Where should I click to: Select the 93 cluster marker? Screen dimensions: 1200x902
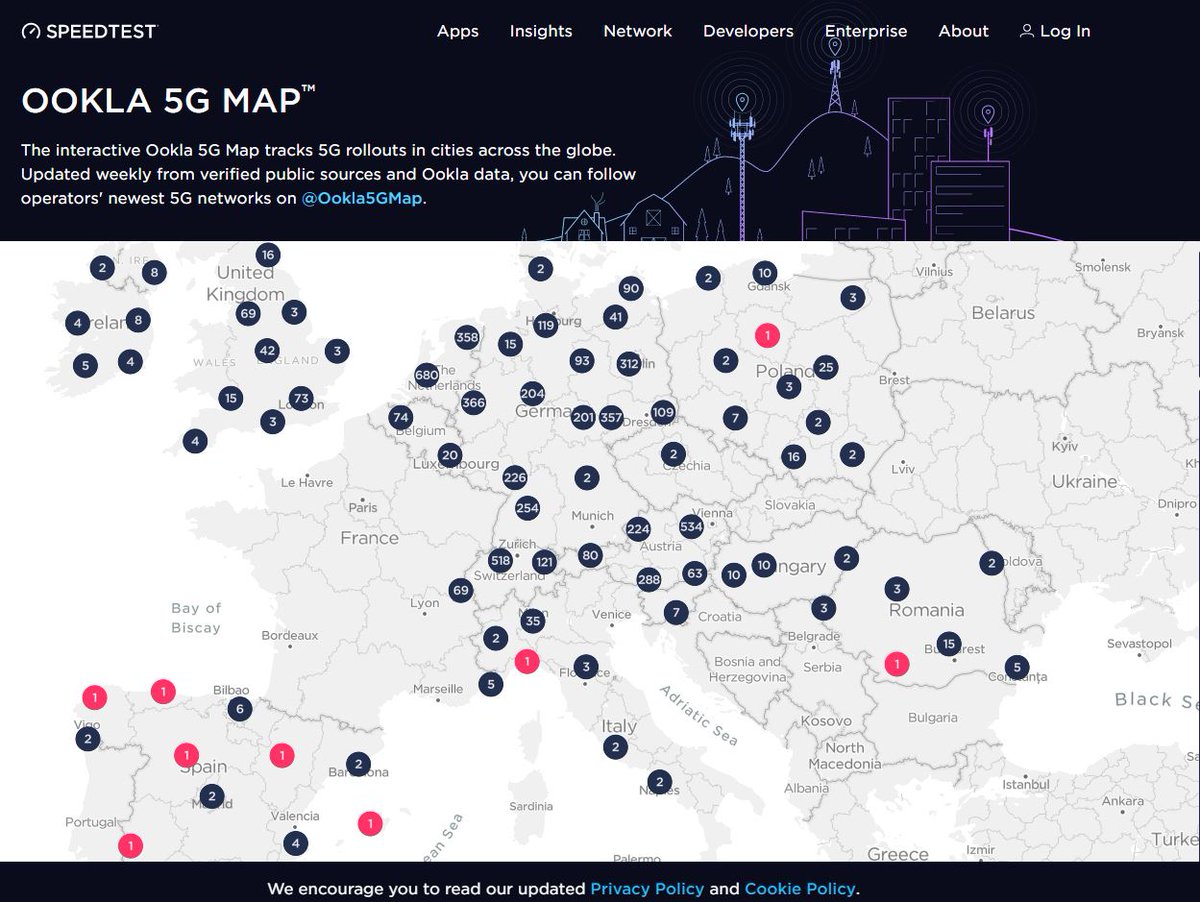point(582,360)
